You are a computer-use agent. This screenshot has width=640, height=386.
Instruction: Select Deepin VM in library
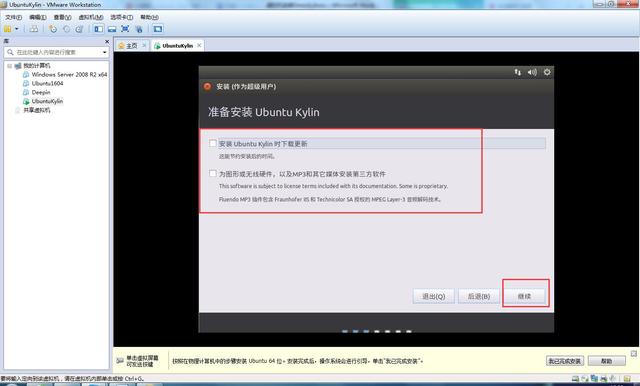pyautogui.click(x=41, y=92)
